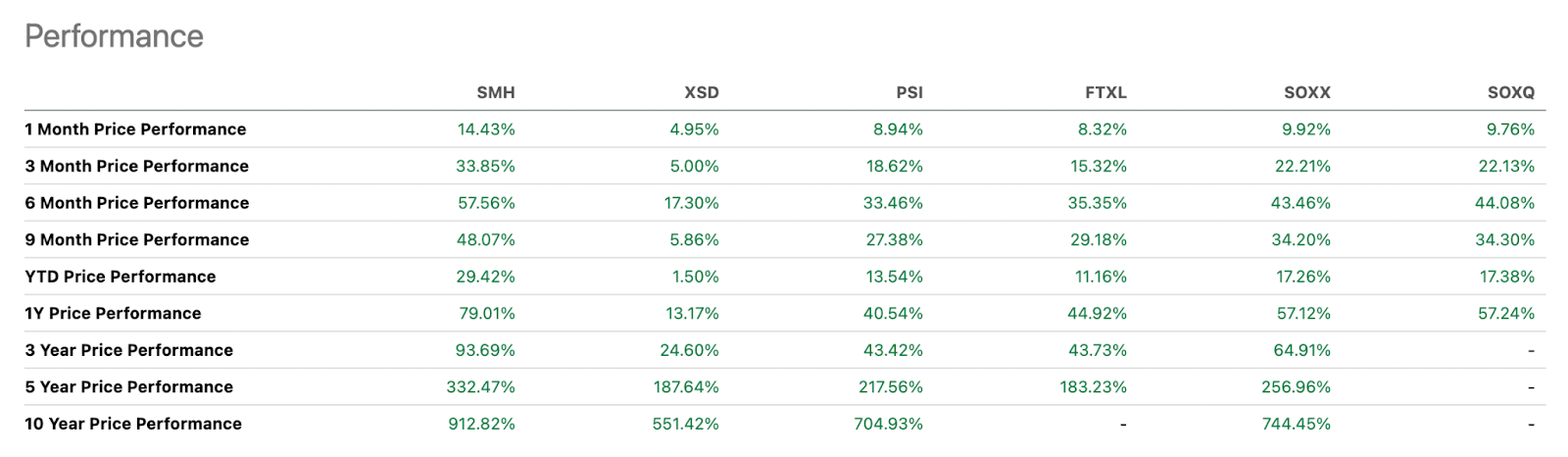Click the 9 Month Price Performance label
The width and height of the screenshot is (1568, 457).
136,240
